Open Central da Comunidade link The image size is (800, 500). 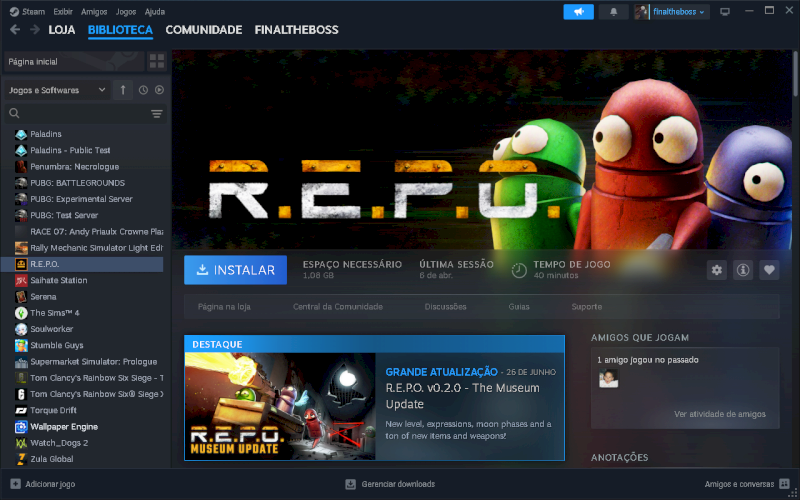click(x=338, y=307)
